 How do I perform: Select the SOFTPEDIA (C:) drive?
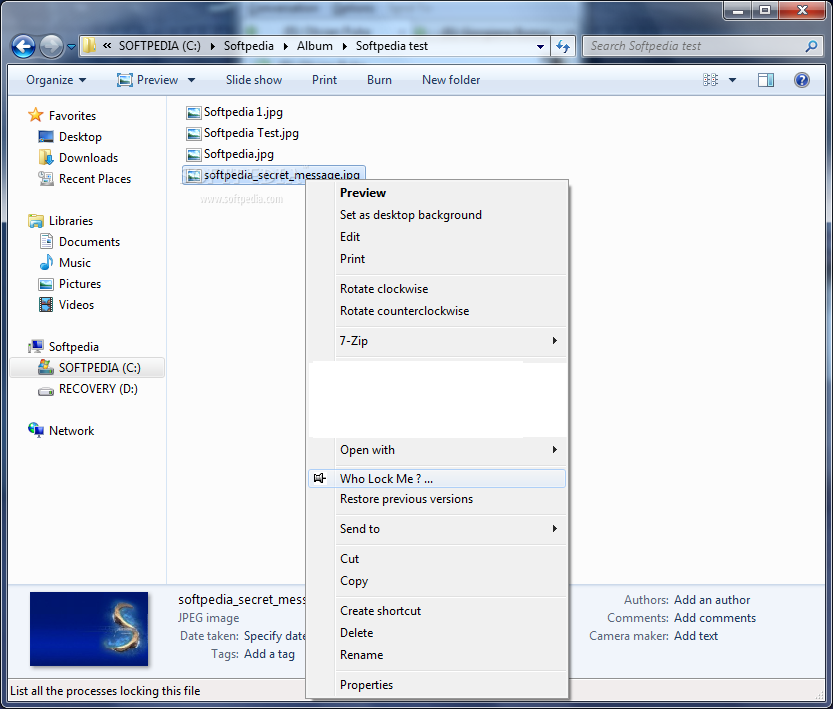[88, 368]
